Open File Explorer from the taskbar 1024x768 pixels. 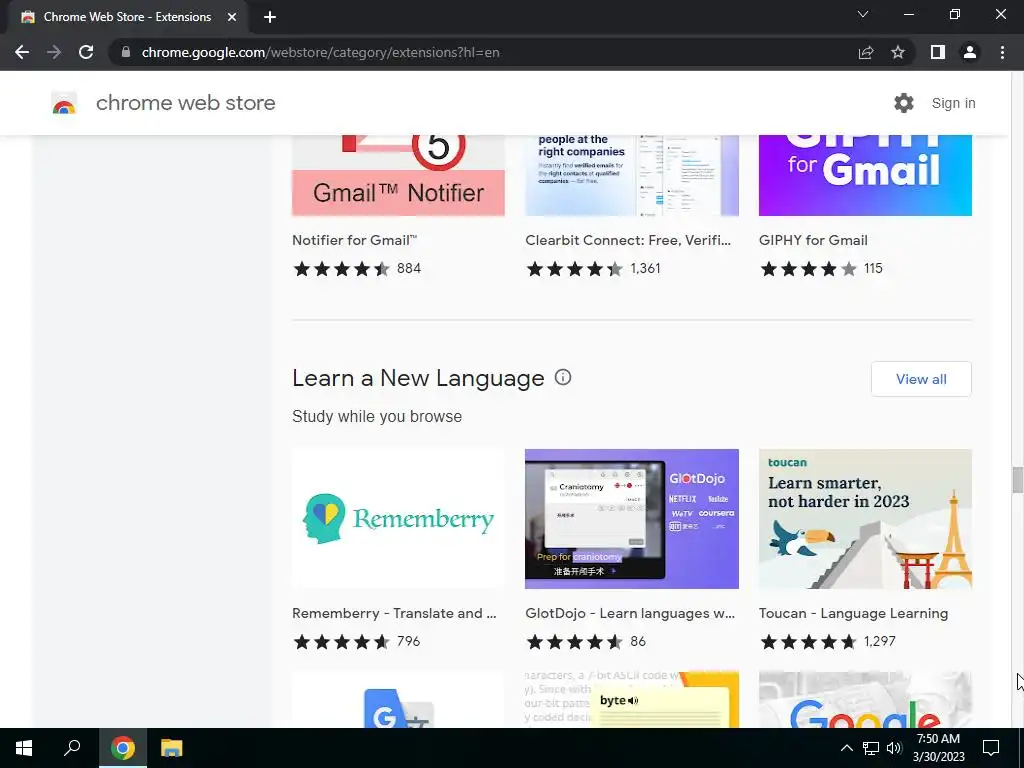coord(171,748)
